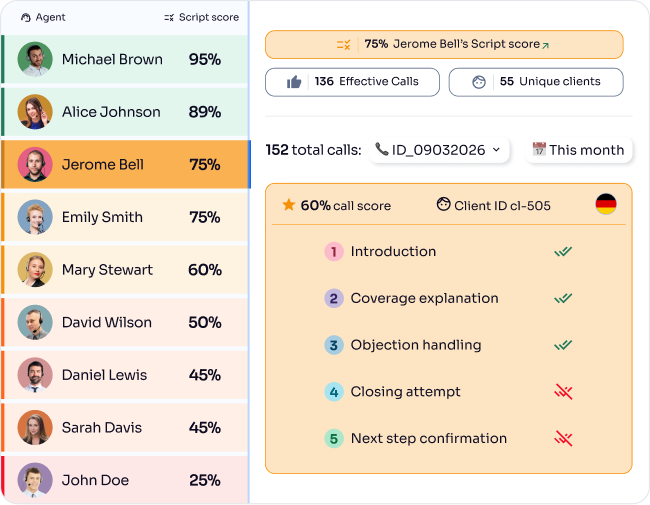650x505 pixels.
Task: Click the Client ID face icon
Action: pos(443,204)
